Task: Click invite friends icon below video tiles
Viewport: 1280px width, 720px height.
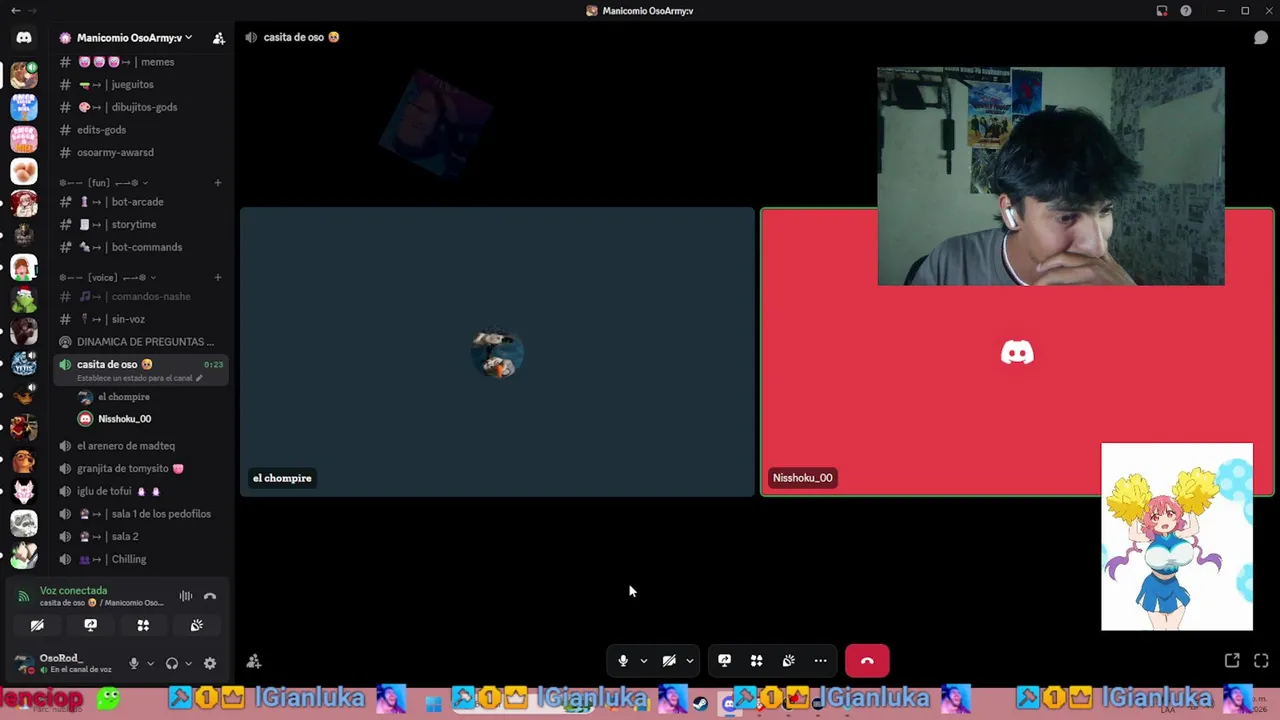Action: pyautogui.click(x=254, y=661)
